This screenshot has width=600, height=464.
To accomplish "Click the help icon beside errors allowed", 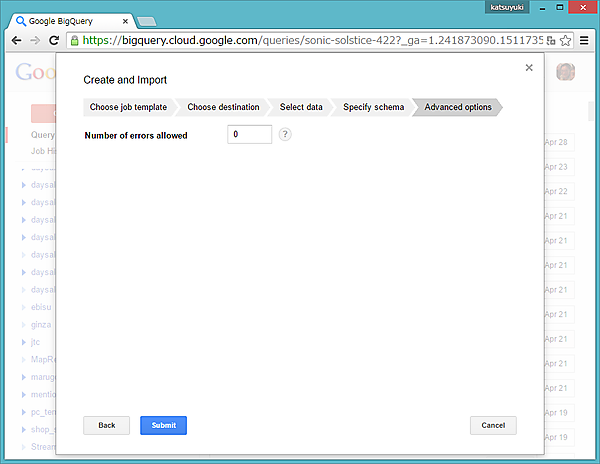I will (x=285, y=135).
